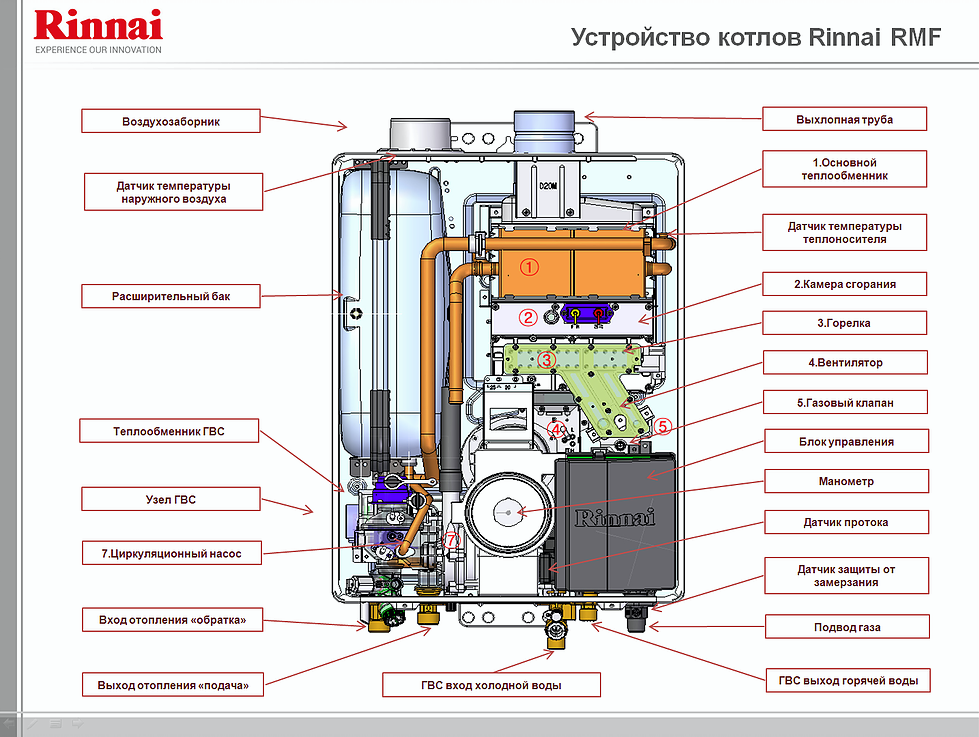Open the slideshow options menu icon
The image size is (979, 737).
point(55,723)
